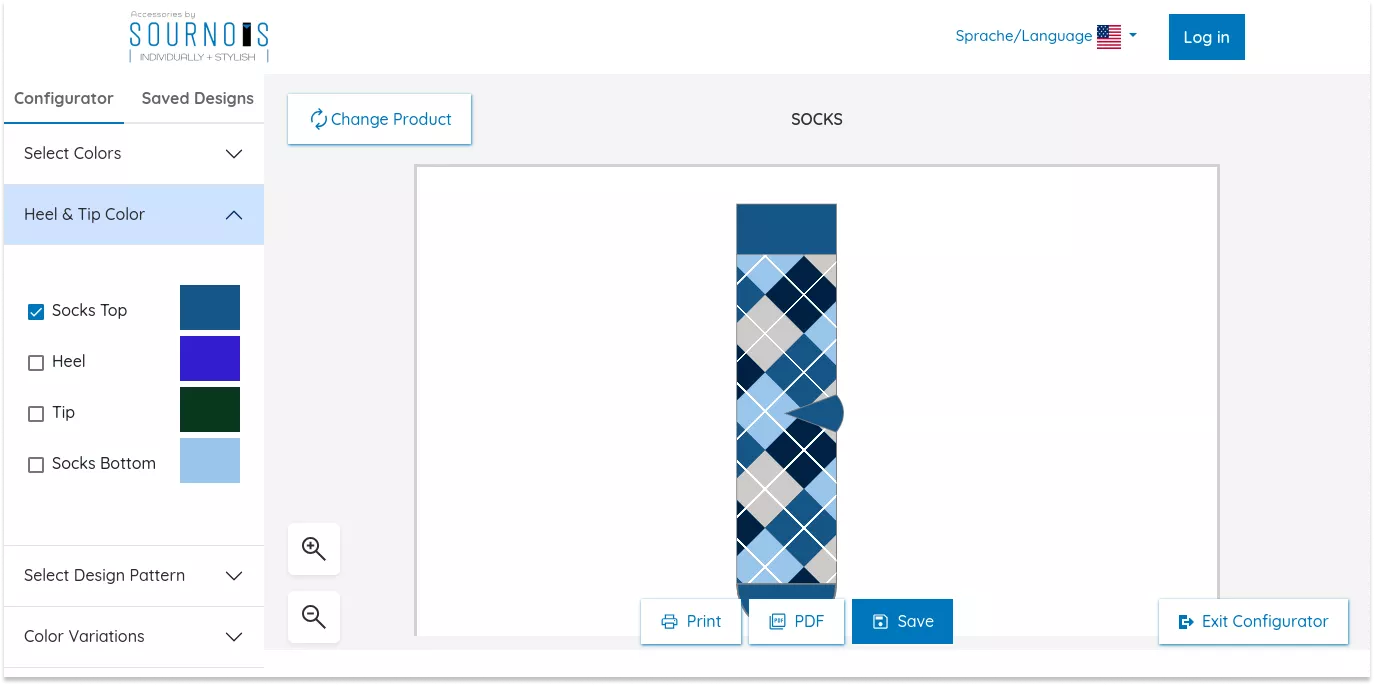Check the Tip checkbox
Screen dimensions: 1374x685
(x=36, y=414)
